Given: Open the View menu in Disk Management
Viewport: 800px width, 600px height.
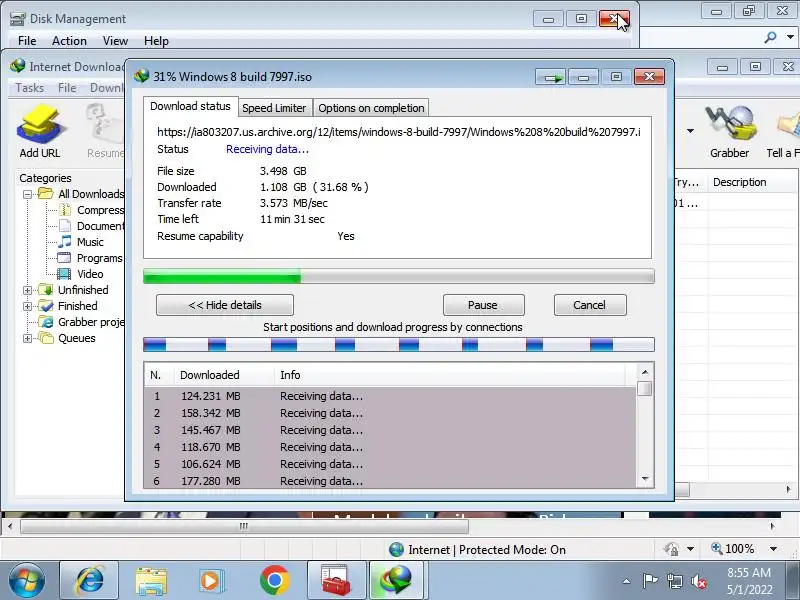Looking at the screenshot, I should click(115, 41).
